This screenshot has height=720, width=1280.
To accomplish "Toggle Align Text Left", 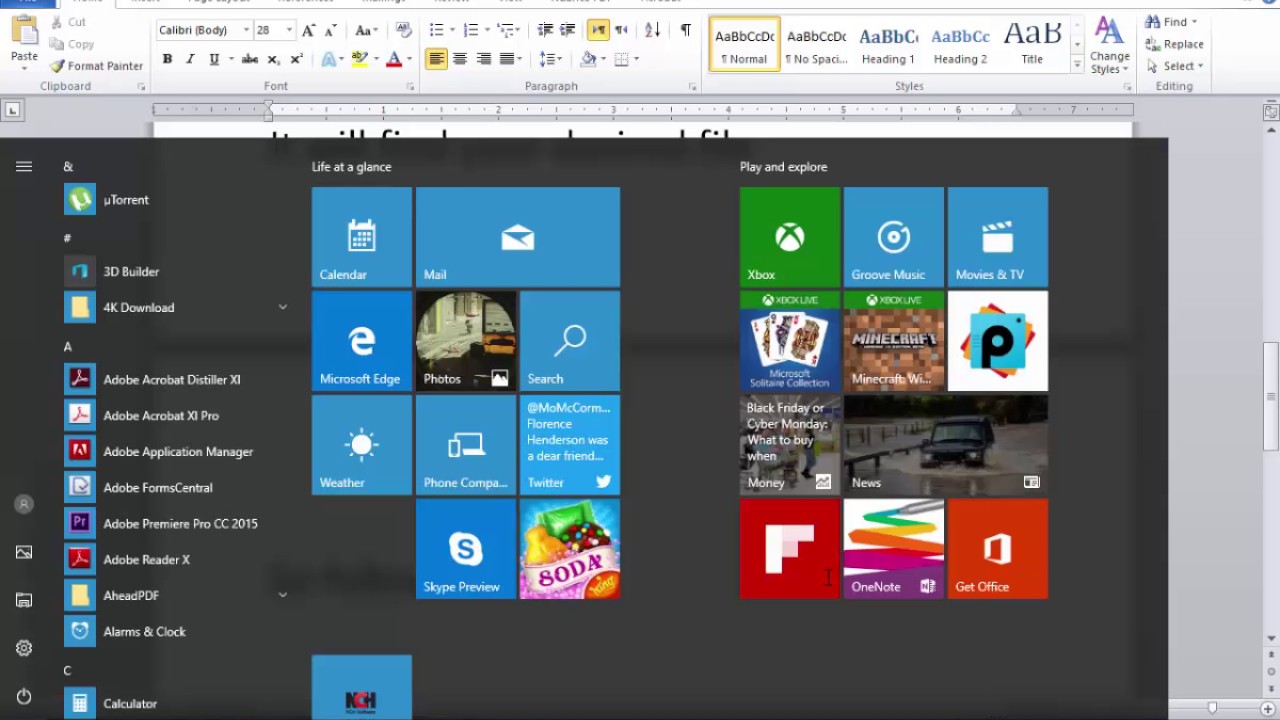I will click(x=436, y=59).
